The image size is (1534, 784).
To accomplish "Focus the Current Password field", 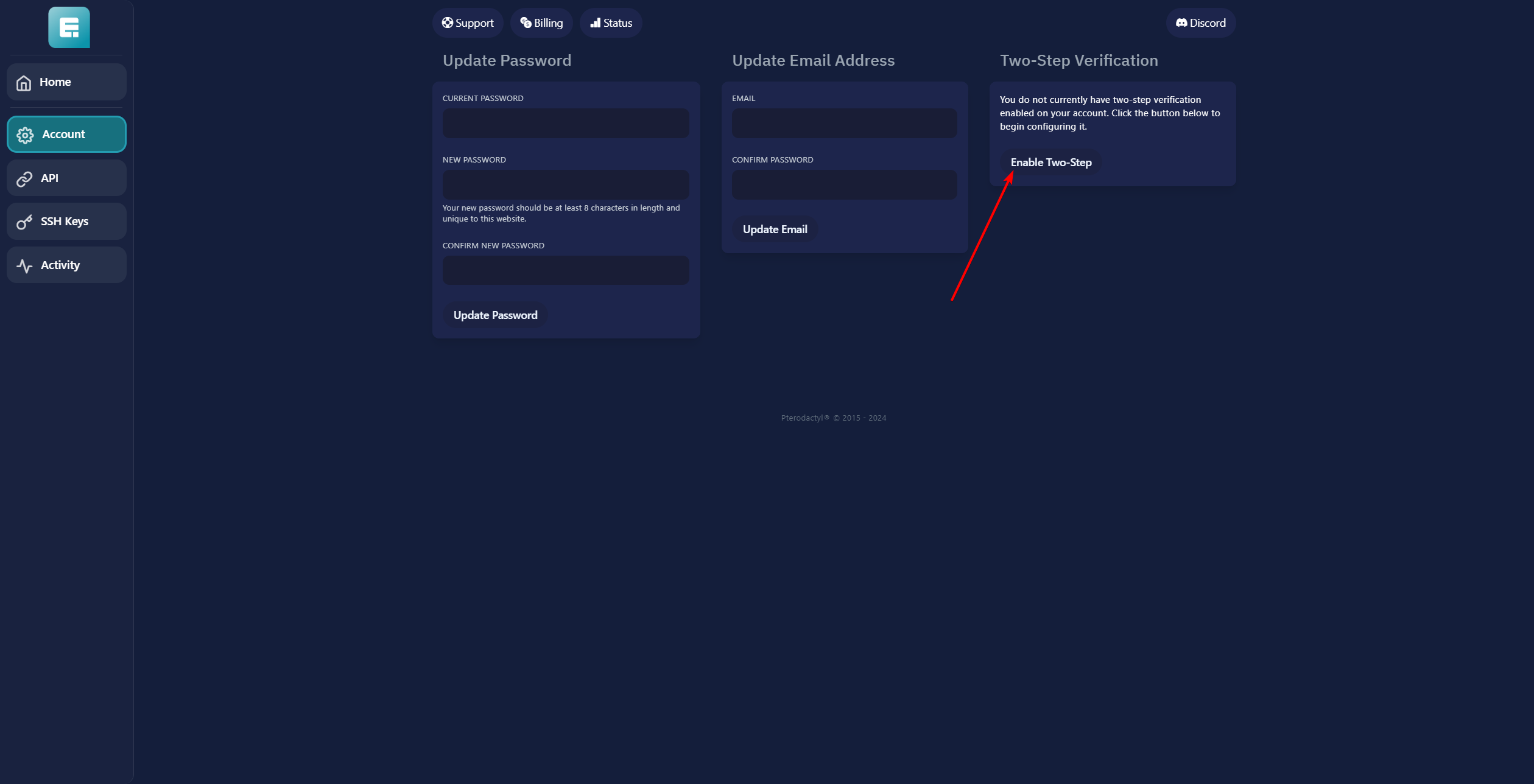I will pyautogui.click(x=565, y=124).
